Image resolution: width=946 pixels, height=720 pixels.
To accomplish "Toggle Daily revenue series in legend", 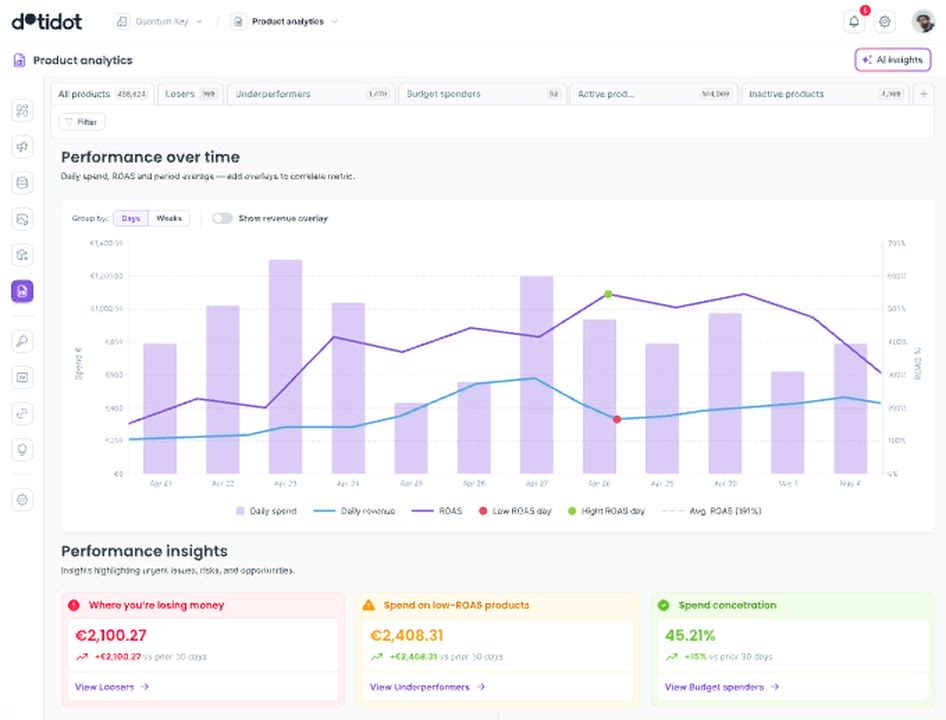I will pos(354,511).
